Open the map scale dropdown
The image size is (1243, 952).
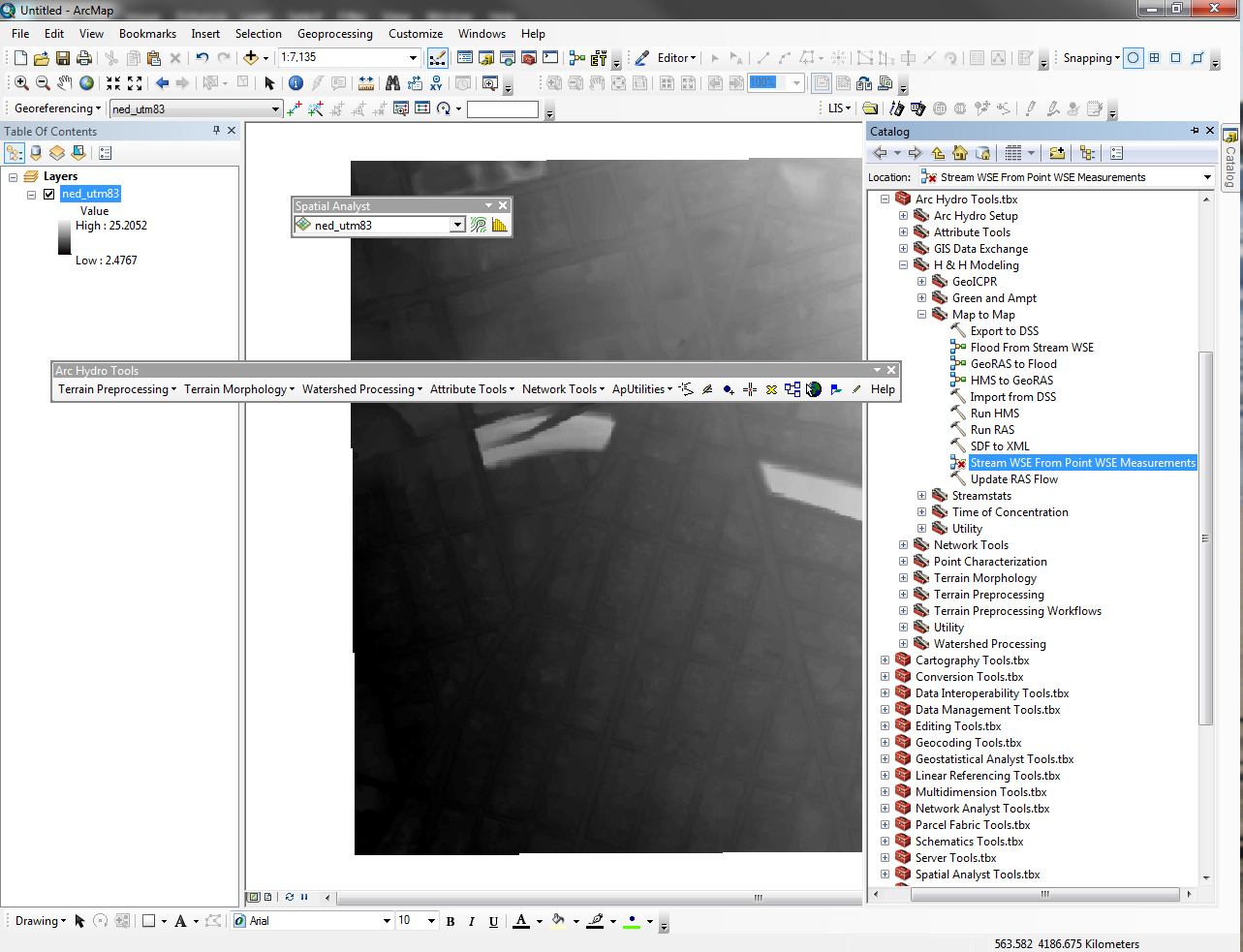point(413,57)
